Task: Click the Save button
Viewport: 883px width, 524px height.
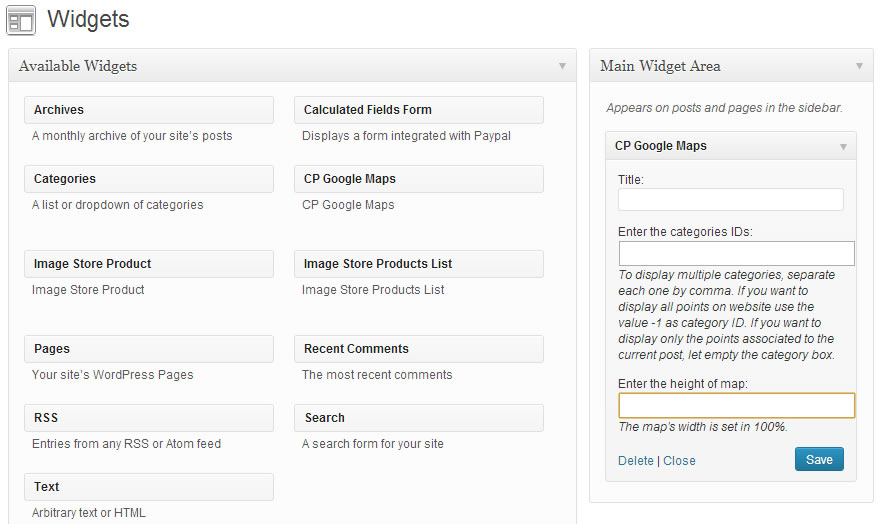Action: 819,459
